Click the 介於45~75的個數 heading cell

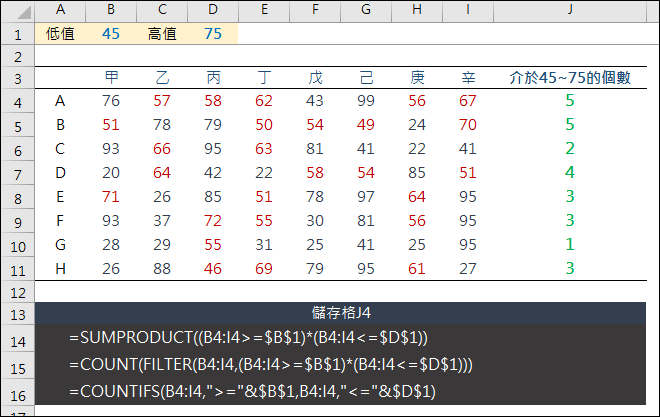(570, 77)
